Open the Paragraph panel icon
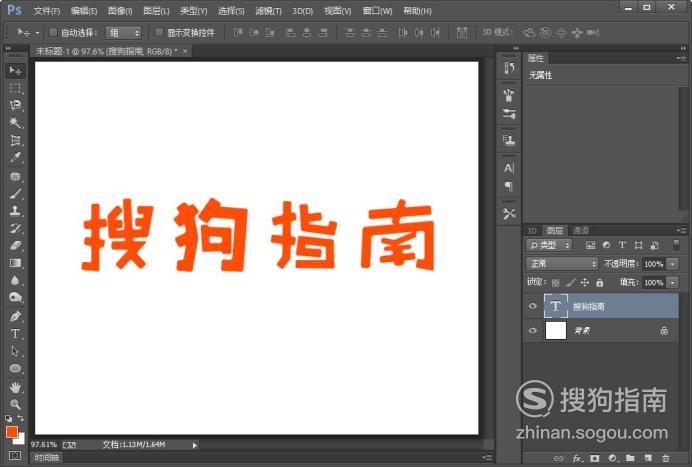This screenshot has height=467, width=692. [x=509, y=186]
